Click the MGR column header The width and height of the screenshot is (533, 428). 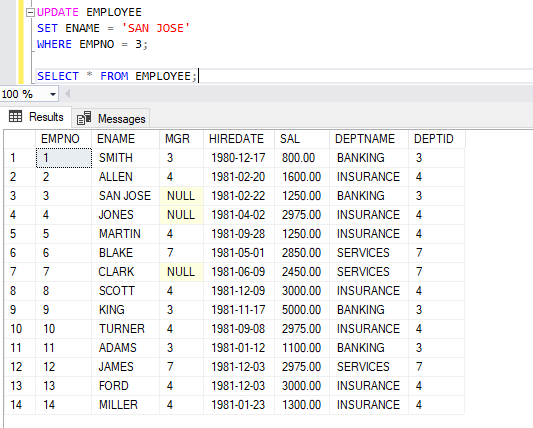tap(182, 139)
